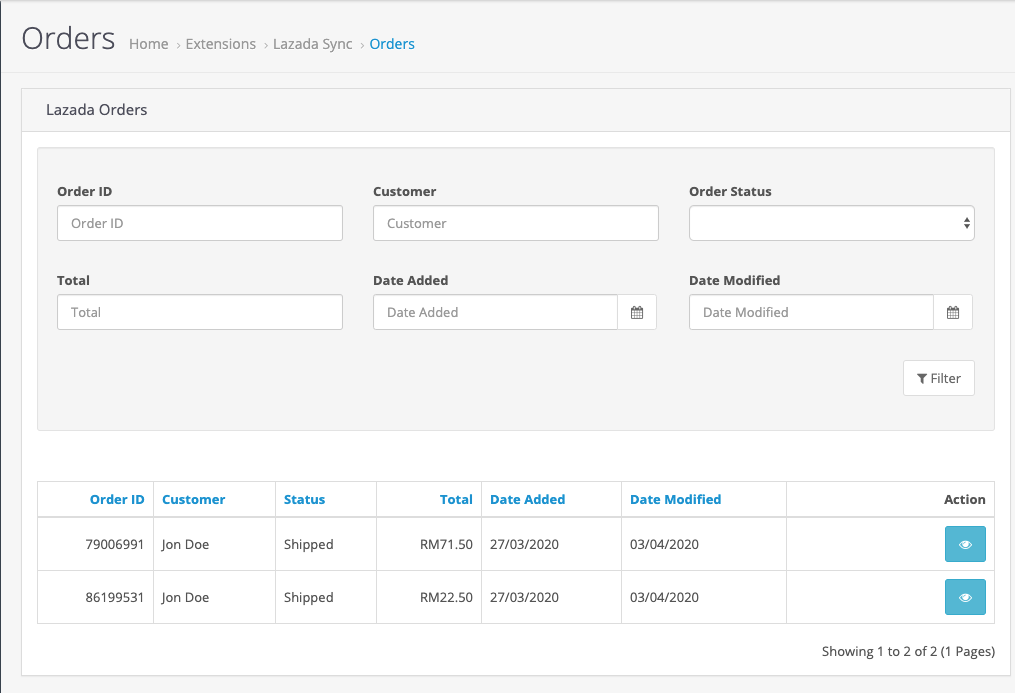Click the Date Modified text field
The height and width of the screenshot is (693, 1015).
pyautogui.click(x=811, y=313)
